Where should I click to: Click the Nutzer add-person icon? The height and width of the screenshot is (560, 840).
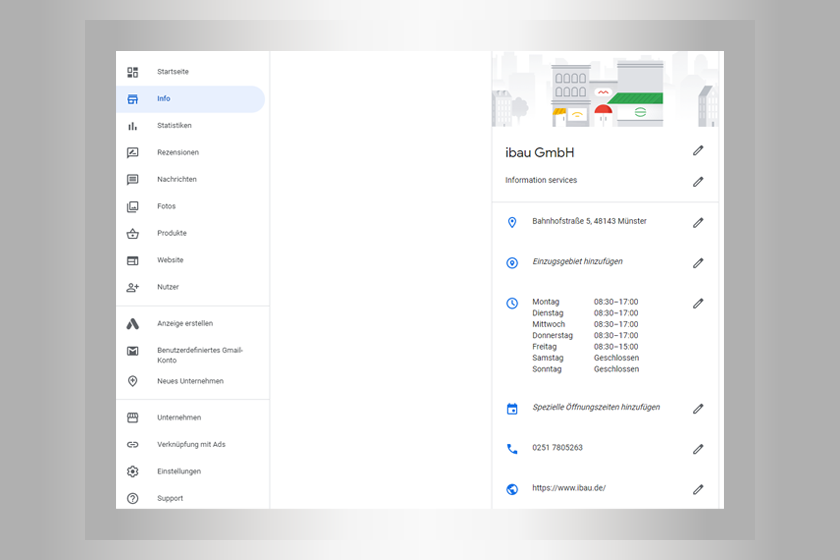132,287
